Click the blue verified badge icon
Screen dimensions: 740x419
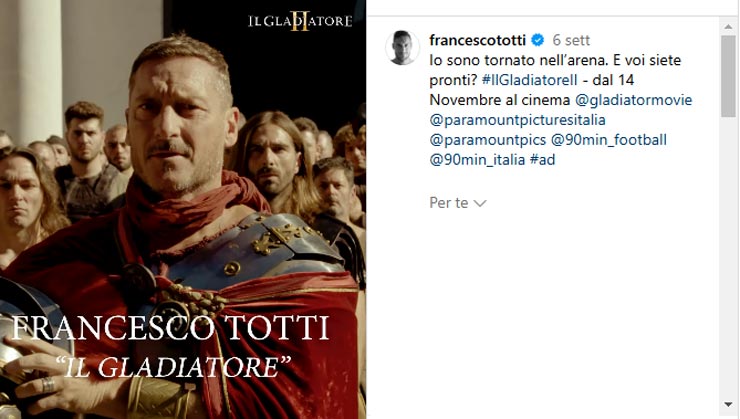[538, 40]
